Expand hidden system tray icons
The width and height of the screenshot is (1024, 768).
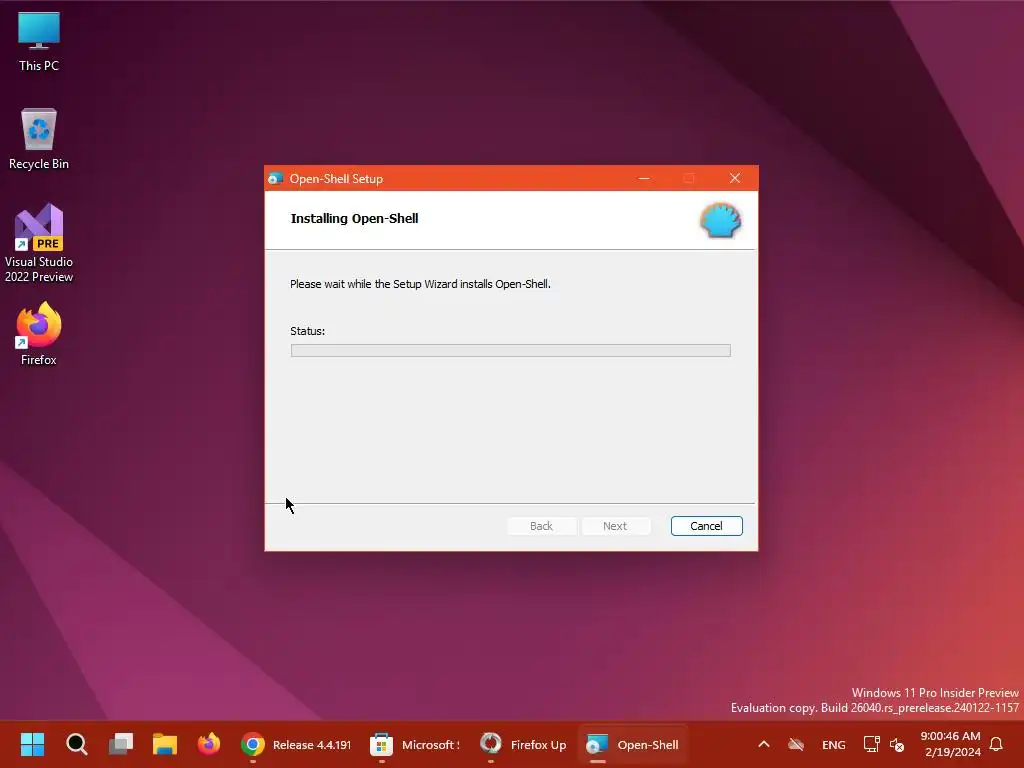(x=763, y=744)
